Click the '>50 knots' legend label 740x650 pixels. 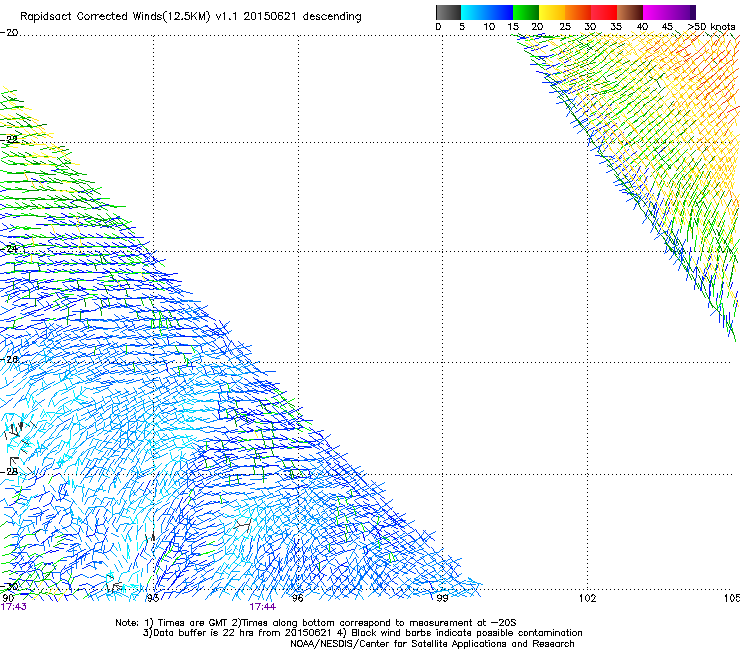tap(711, 27)
